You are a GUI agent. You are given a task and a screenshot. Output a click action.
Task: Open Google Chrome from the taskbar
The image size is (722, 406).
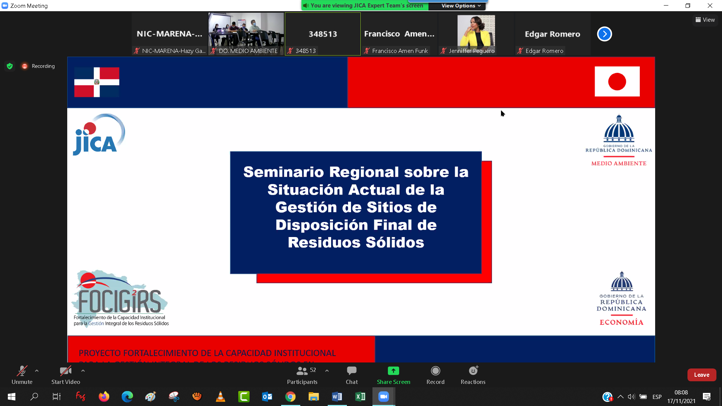point(290,396)
